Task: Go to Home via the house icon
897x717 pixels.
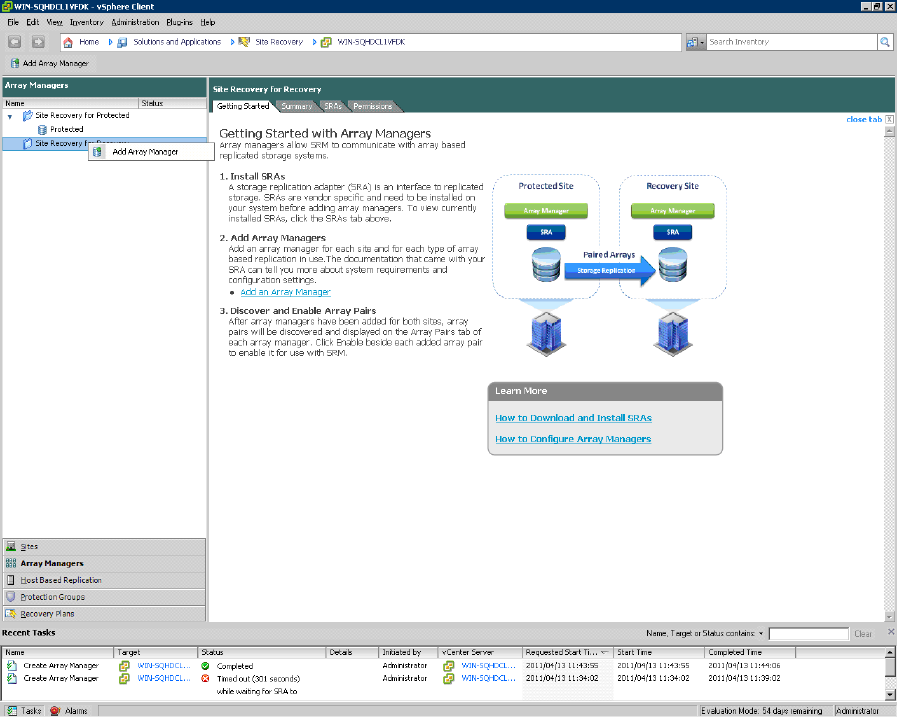Action: pyautogui.click(x=68, y=42)
